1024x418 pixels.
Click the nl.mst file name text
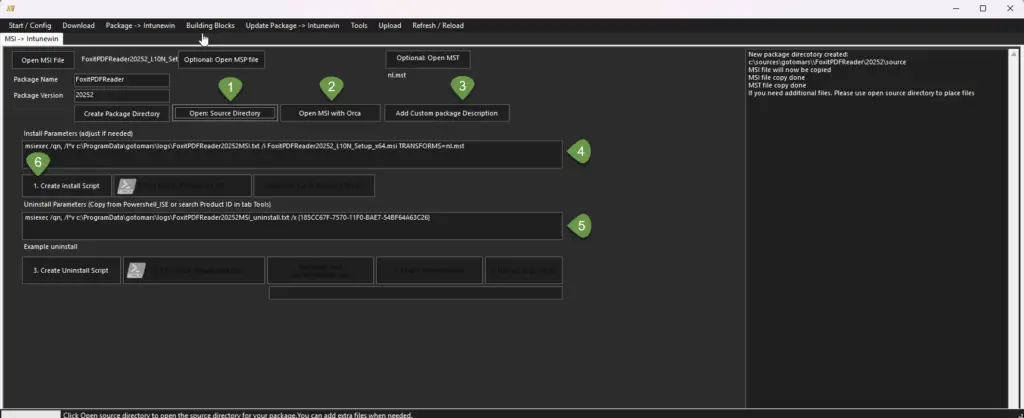pos(397,75)
